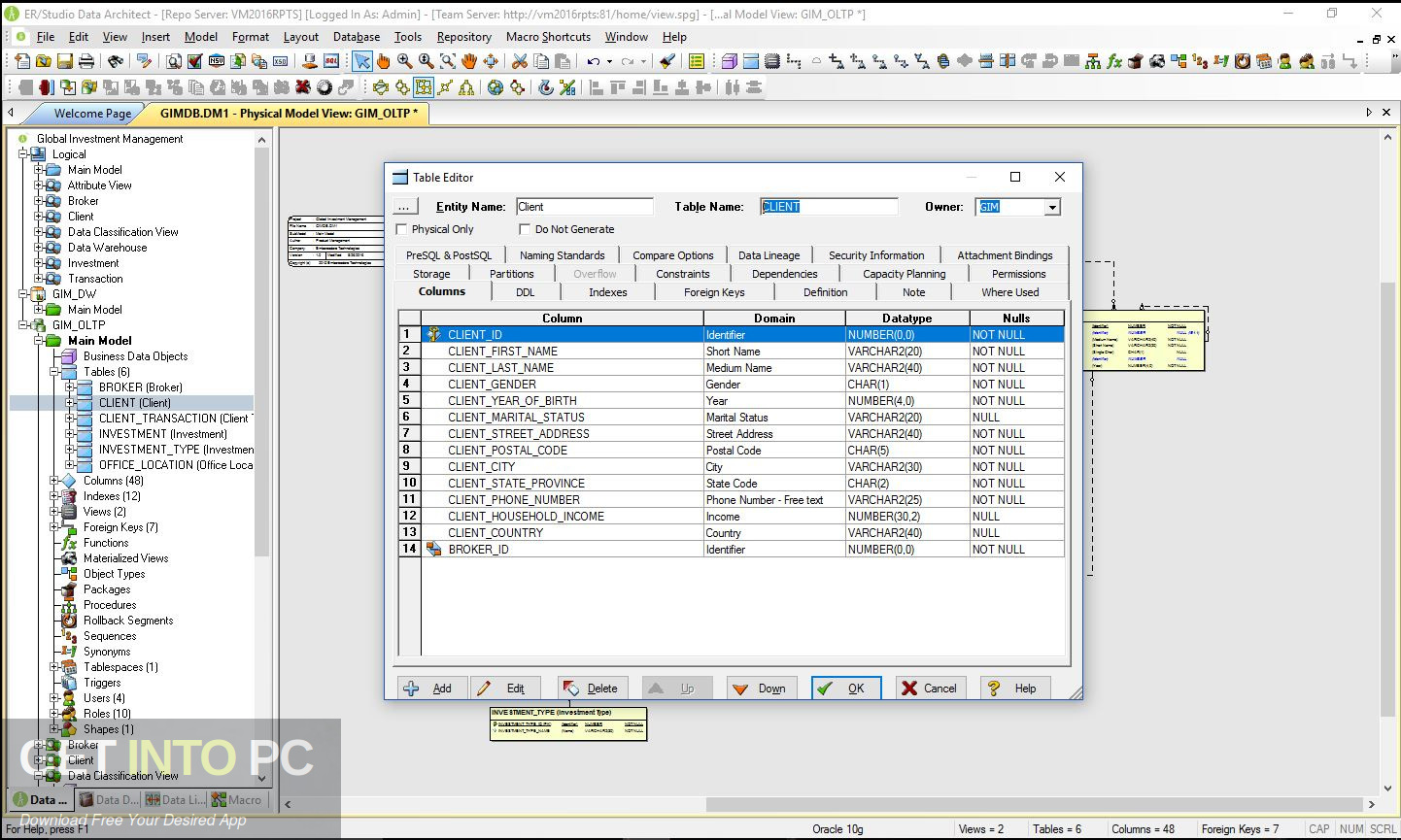The width and height of the screenshot is (1401, 840).
Task: Open the Security Information tab
Action: pyautogui.click(x=876, y=255)
